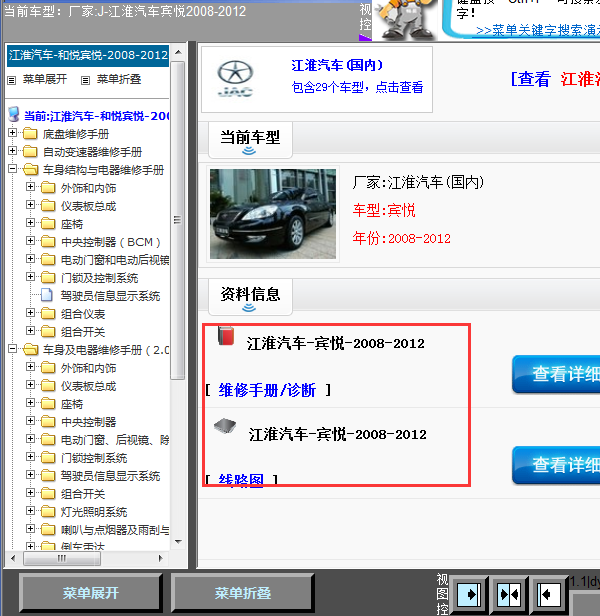Click the document icon for 驾驶员信息显示系统
The image size is (600, 616).
point(47,295)
